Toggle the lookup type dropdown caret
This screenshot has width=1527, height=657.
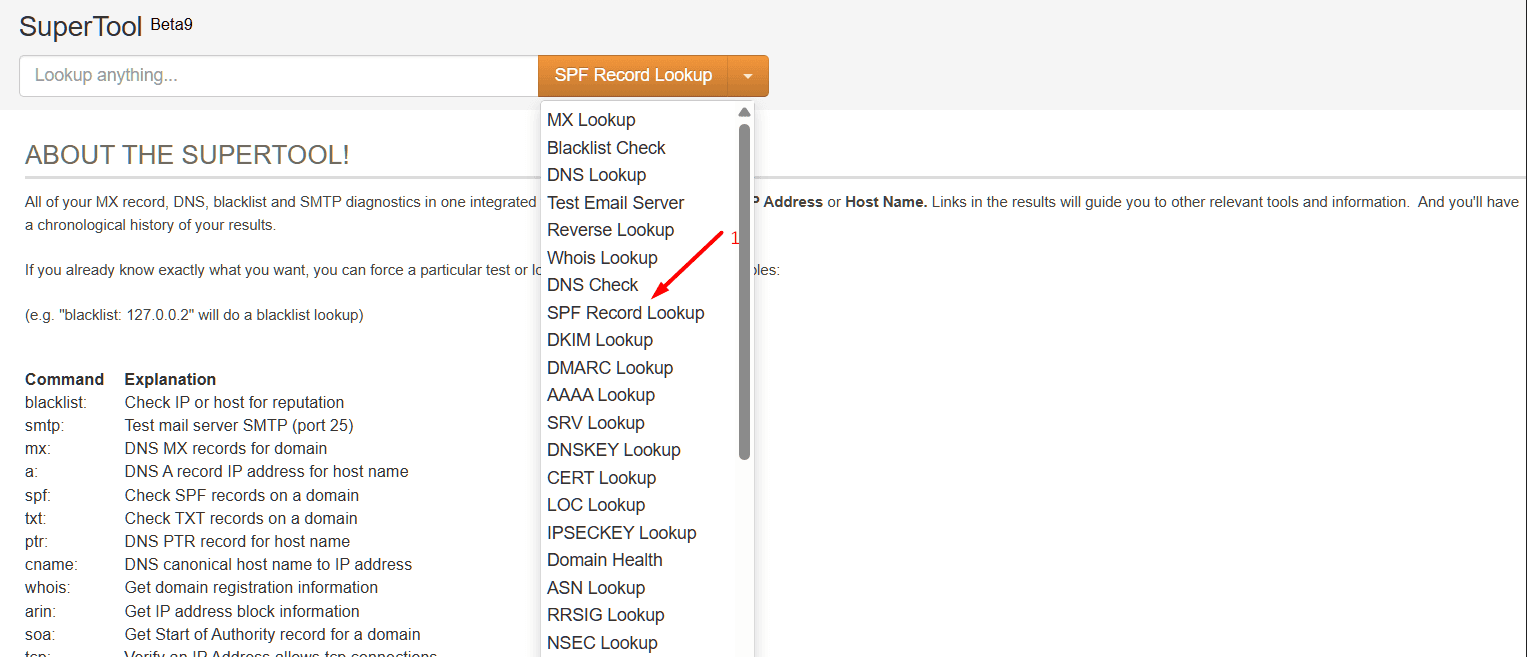[748, 76]
